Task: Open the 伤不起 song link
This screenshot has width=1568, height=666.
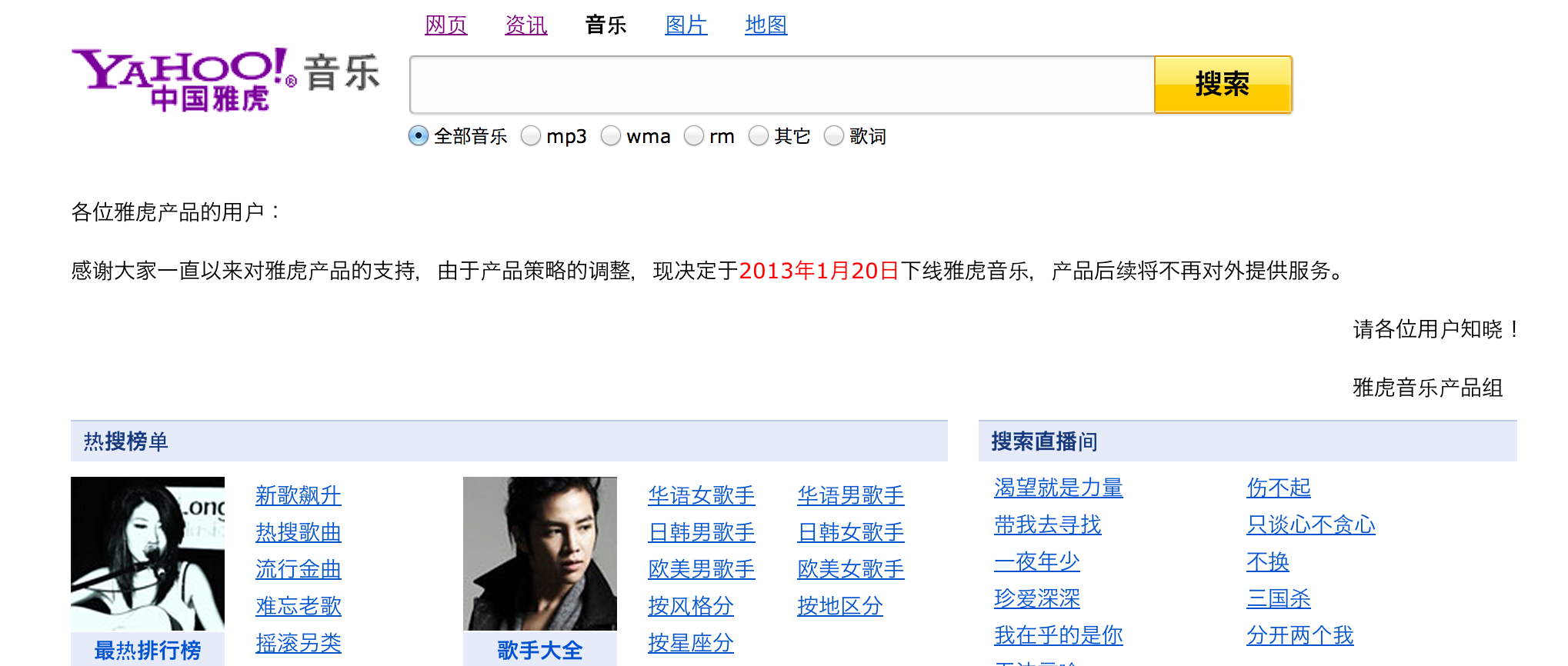Action: coord(1279,488)
